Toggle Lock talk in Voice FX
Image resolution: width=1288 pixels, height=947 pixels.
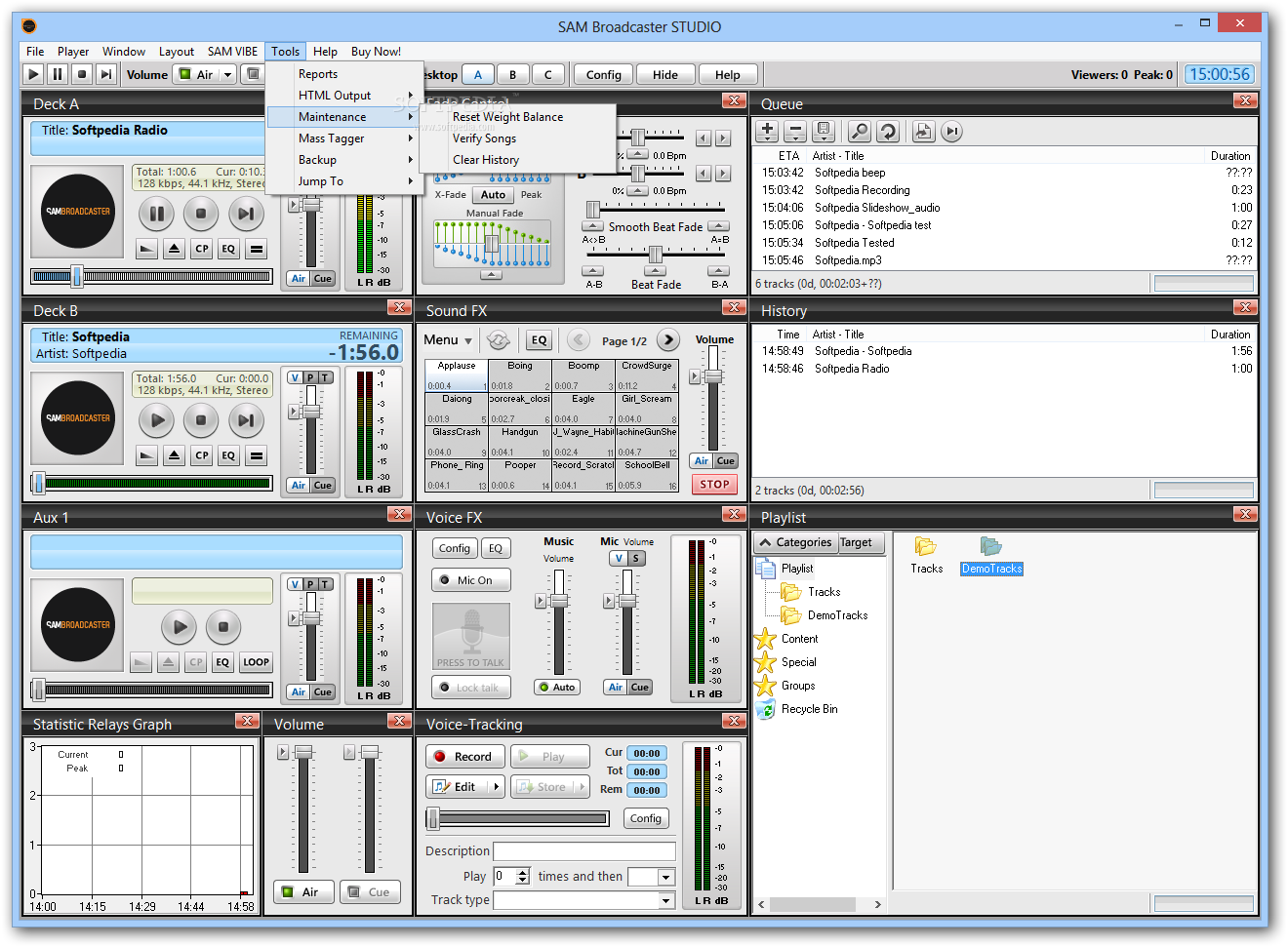click(x=471, y=688)
